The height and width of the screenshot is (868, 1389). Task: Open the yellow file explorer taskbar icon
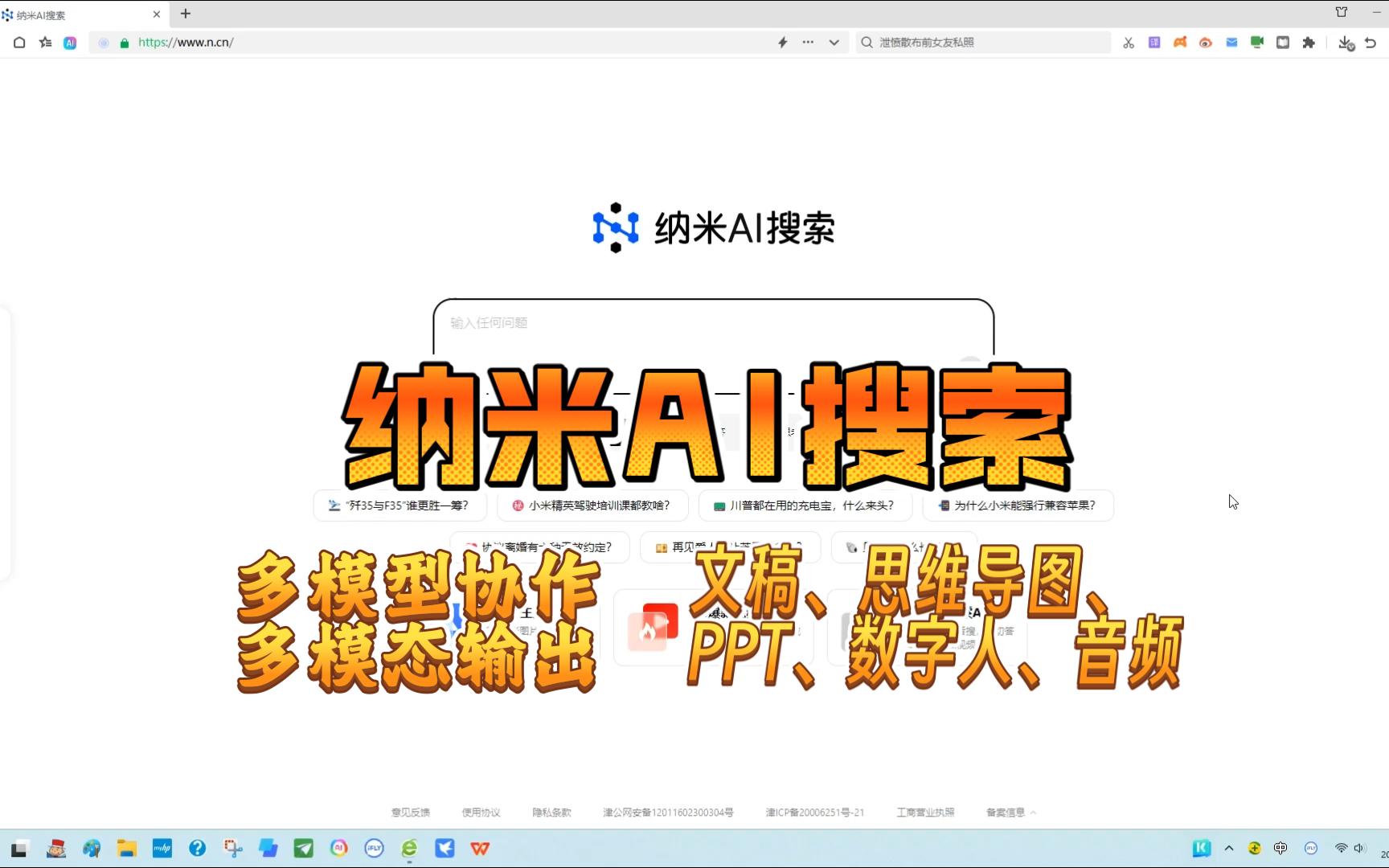(x=127, y=848)
